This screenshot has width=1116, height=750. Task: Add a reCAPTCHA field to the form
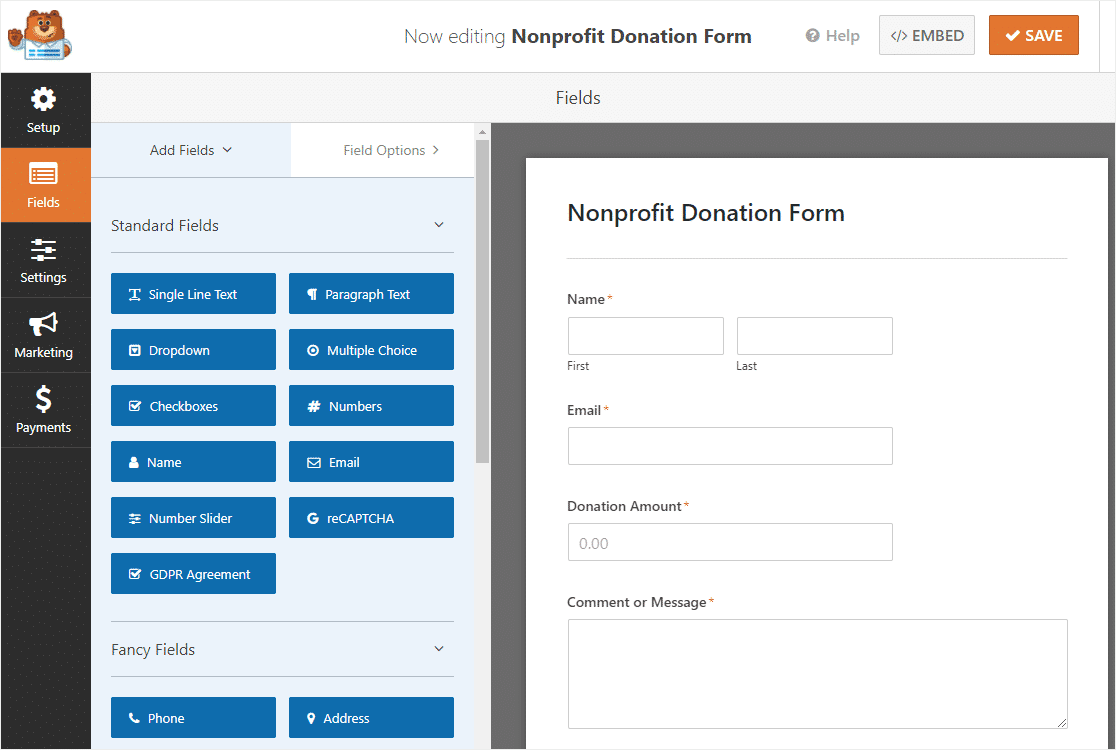(x=371, y=517)
